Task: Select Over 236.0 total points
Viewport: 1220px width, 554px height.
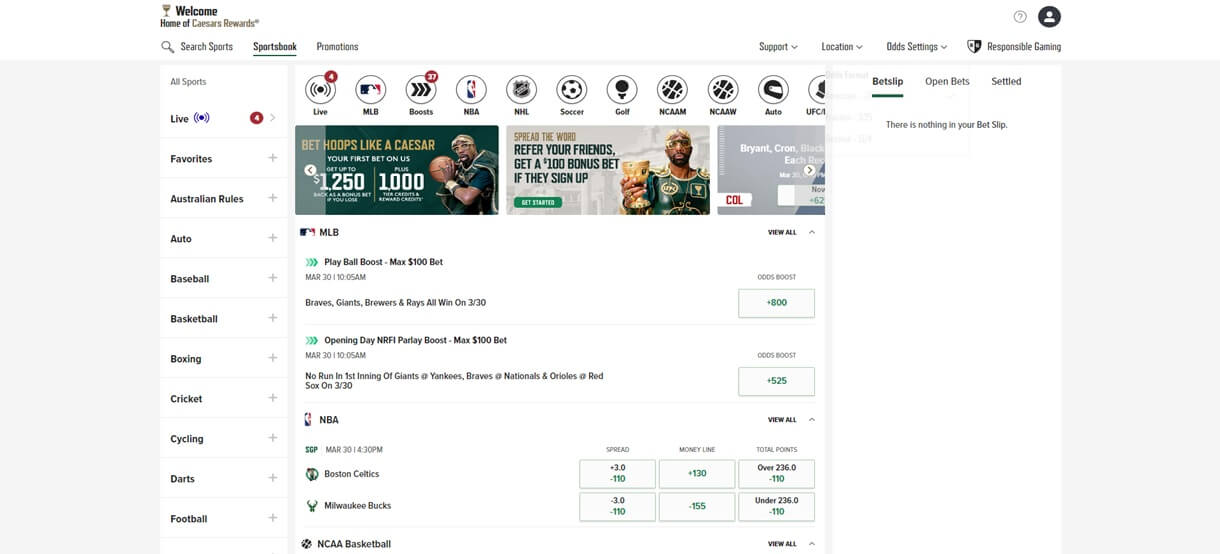Action: (x=776, y=474)
